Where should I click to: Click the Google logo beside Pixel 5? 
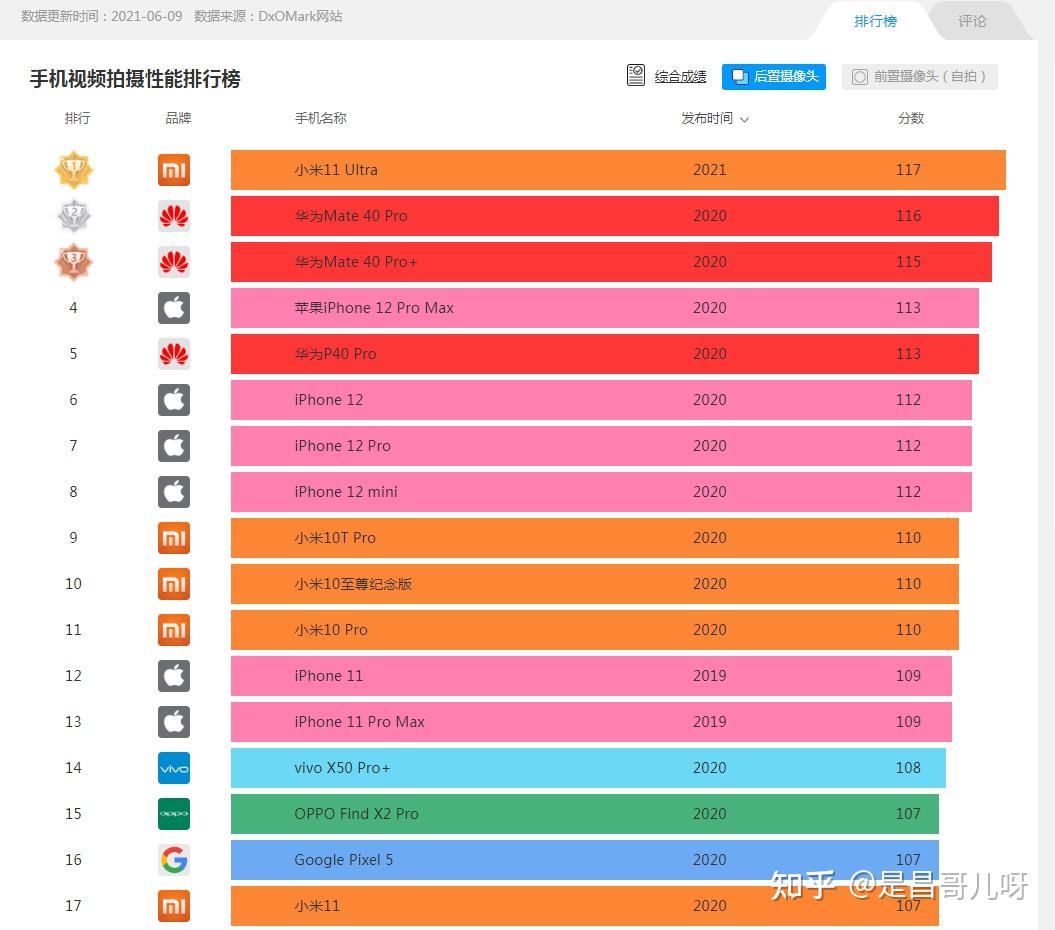point(174,860)
